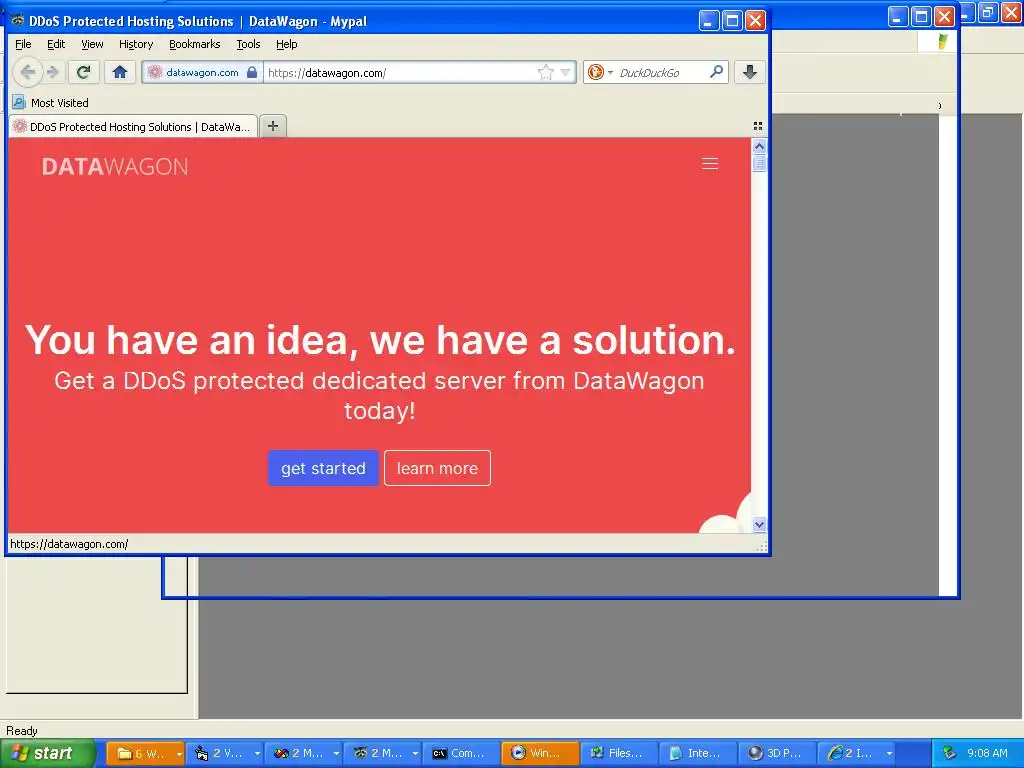Go to the browser home page
This screenshot has width=1024, height=768.
120,72
